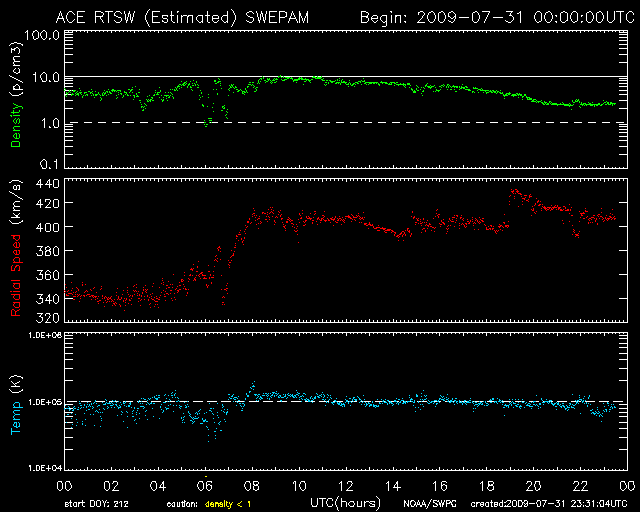
Task: Select the red 'Radial Speed (km/s)' axis label
Action: point(16,248)
